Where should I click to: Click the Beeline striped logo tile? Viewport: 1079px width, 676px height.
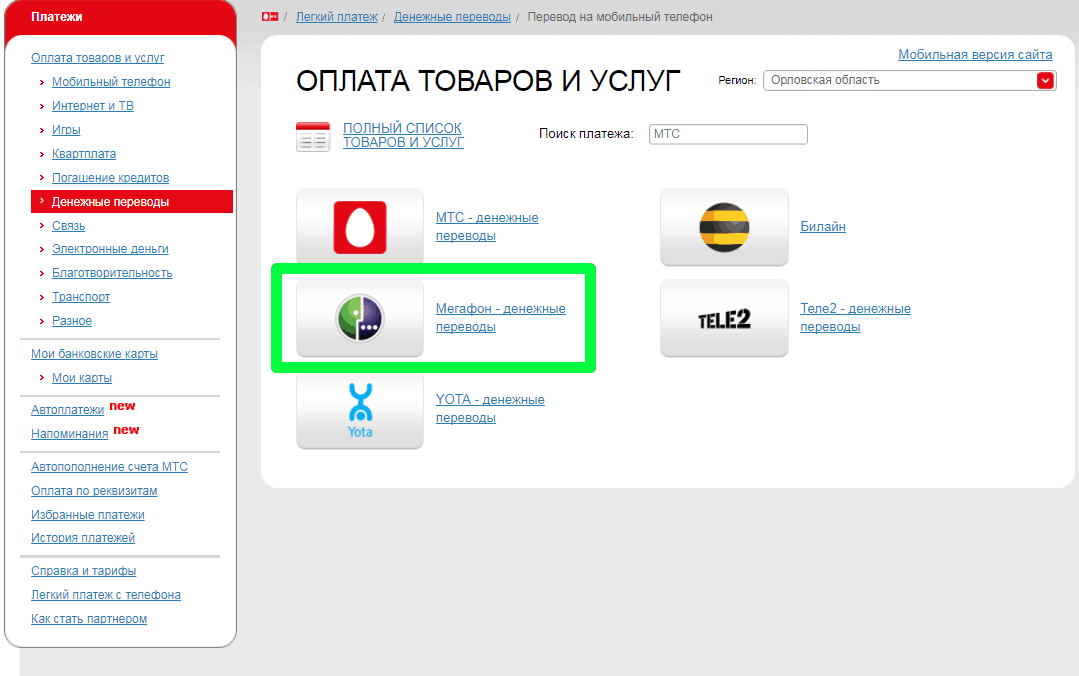(724, 226)
